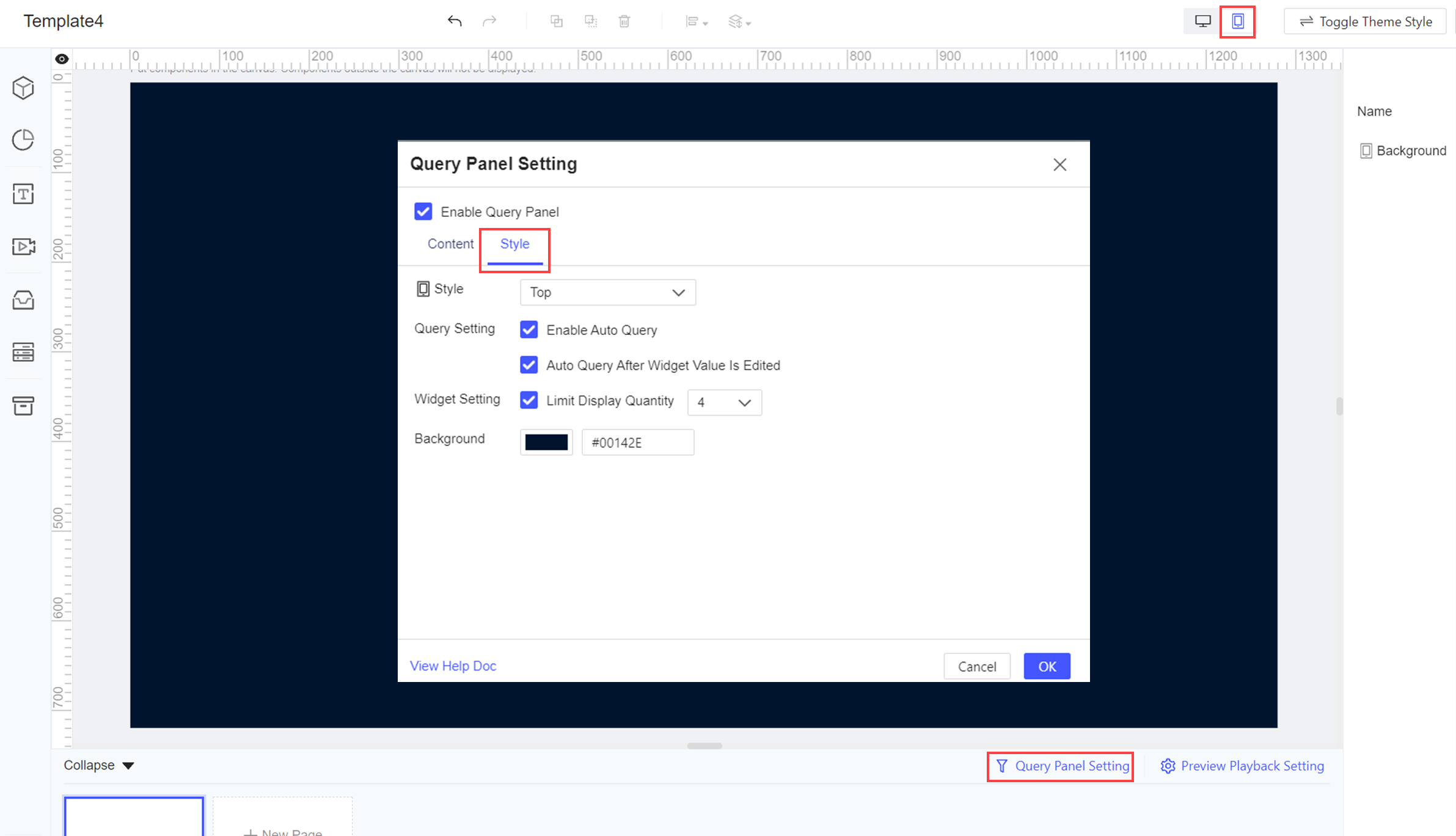Open the video media sidebar icon
The height and width of the screenshot is (836, 1456).
point(24,246)
